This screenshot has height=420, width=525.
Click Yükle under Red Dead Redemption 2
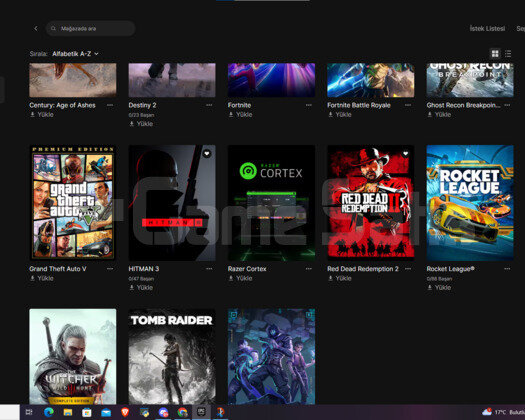[x=344, y=278]
